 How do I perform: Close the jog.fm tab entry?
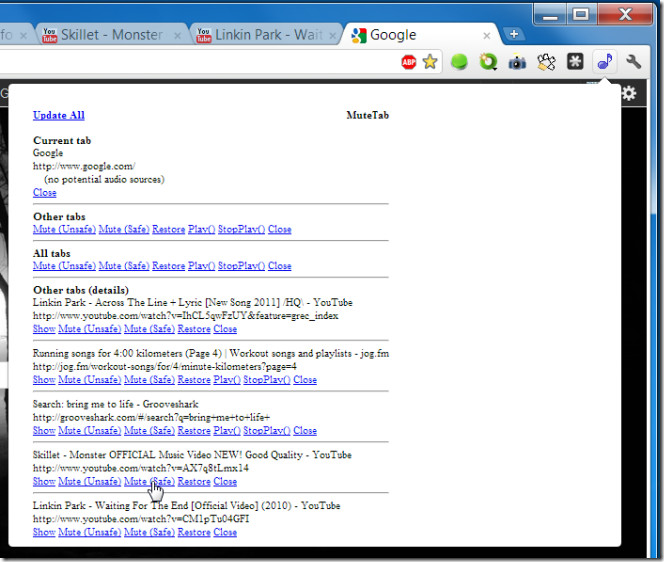[x=305, y=380]
